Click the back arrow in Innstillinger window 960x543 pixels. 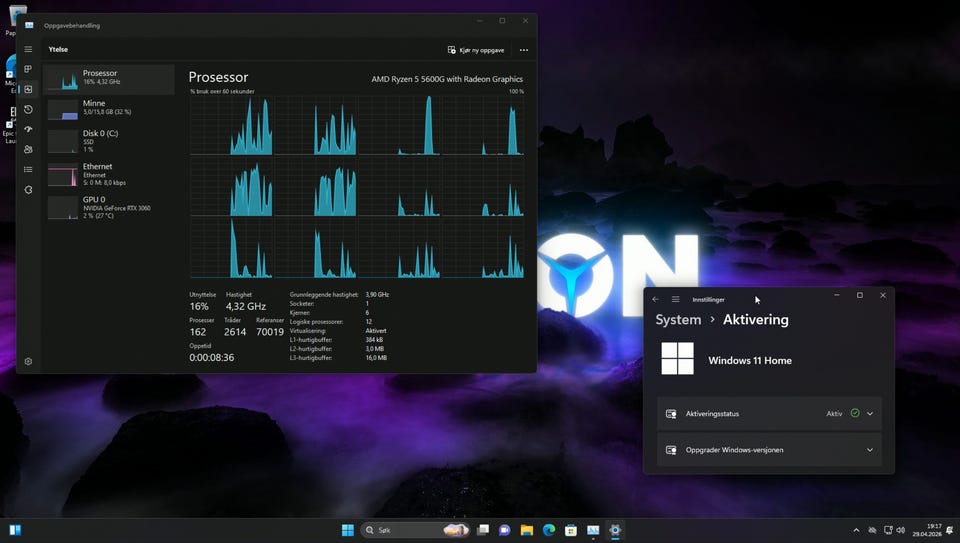click(656, 299)
